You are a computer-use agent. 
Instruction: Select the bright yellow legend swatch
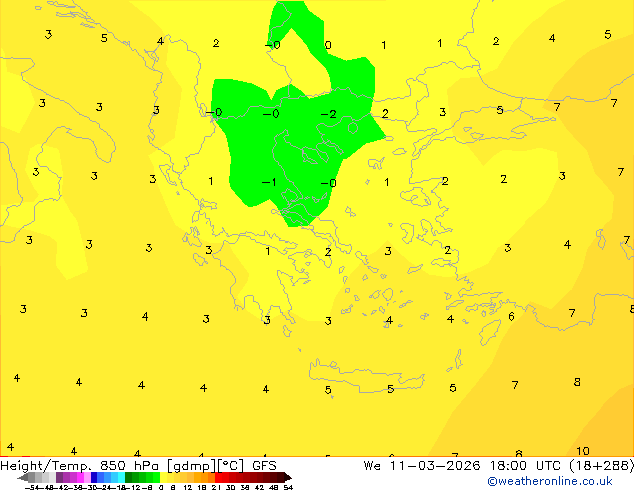tap(163, 477)
